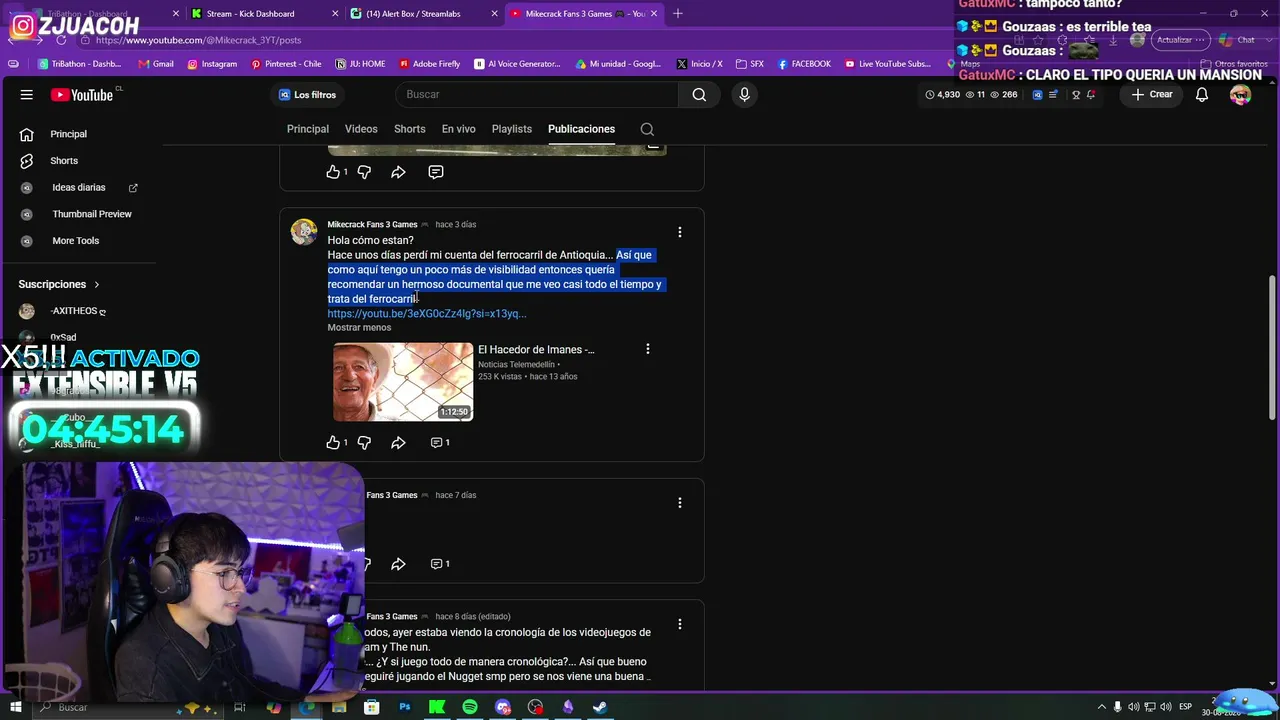
Task: Open Kick app from the taskbar
Action: (437, 707)
